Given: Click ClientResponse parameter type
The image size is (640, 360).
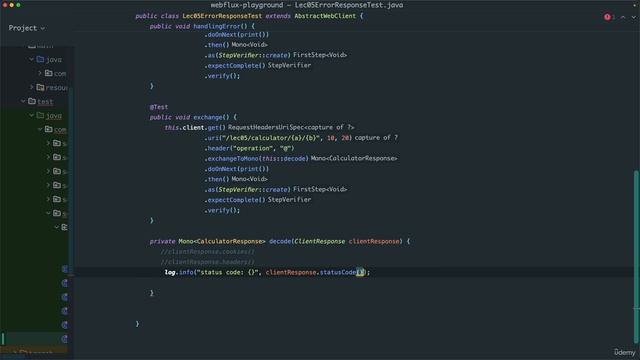Looking at the screenshot, I should point(320,241).
